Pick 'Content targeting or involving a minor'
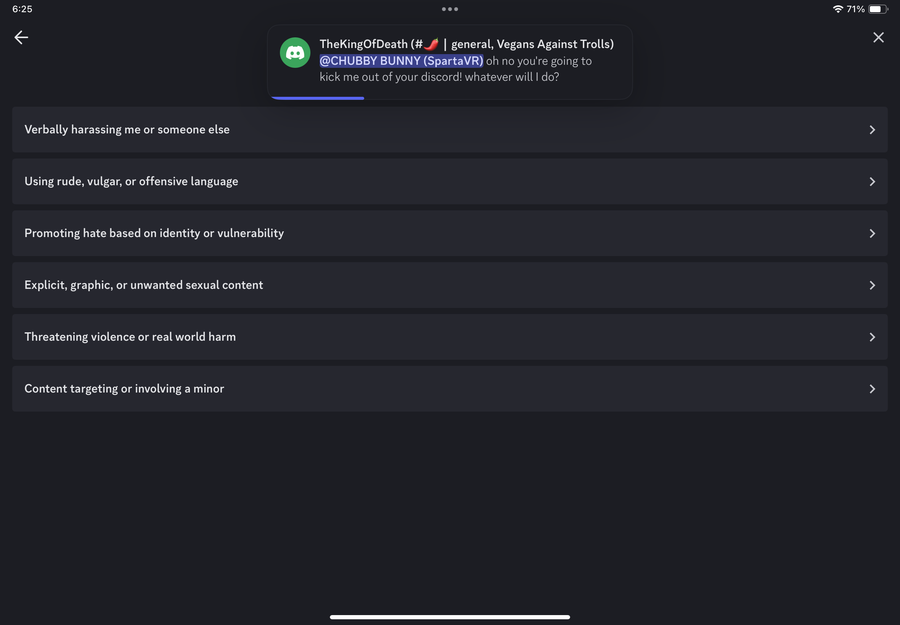The image size is (900, 625). click(x=124, y=389)
